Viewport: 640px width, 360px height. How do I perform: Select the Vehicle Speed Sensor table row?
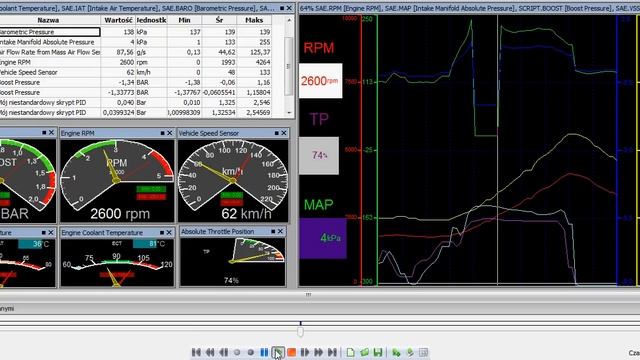(136, 72)
